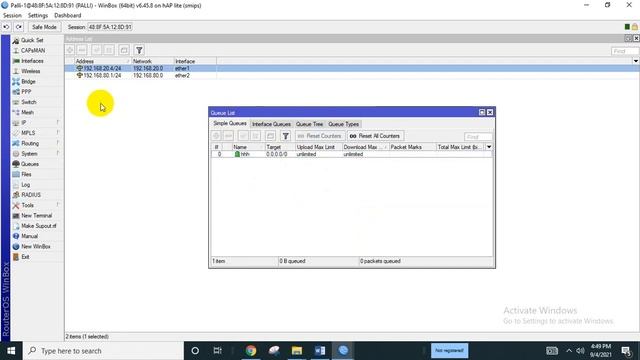The height and width of the screenshot is (360, 640).
Task: Switch to Queue Tree tab
Action: (309, 124)
